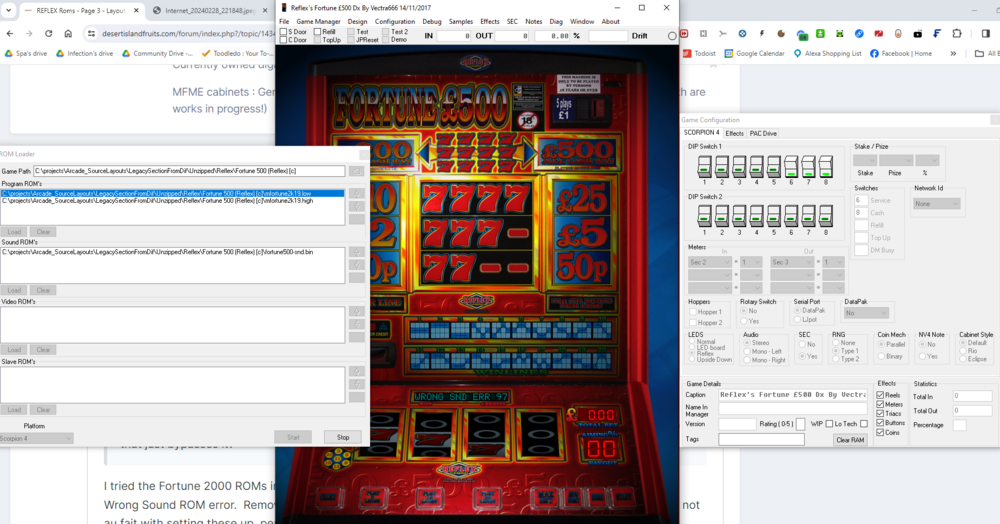The width and height of the screenshot is (1000, 524).
Task: Open Chrome side panel icon
Action: pyautogui.click(x=985, y=33)
